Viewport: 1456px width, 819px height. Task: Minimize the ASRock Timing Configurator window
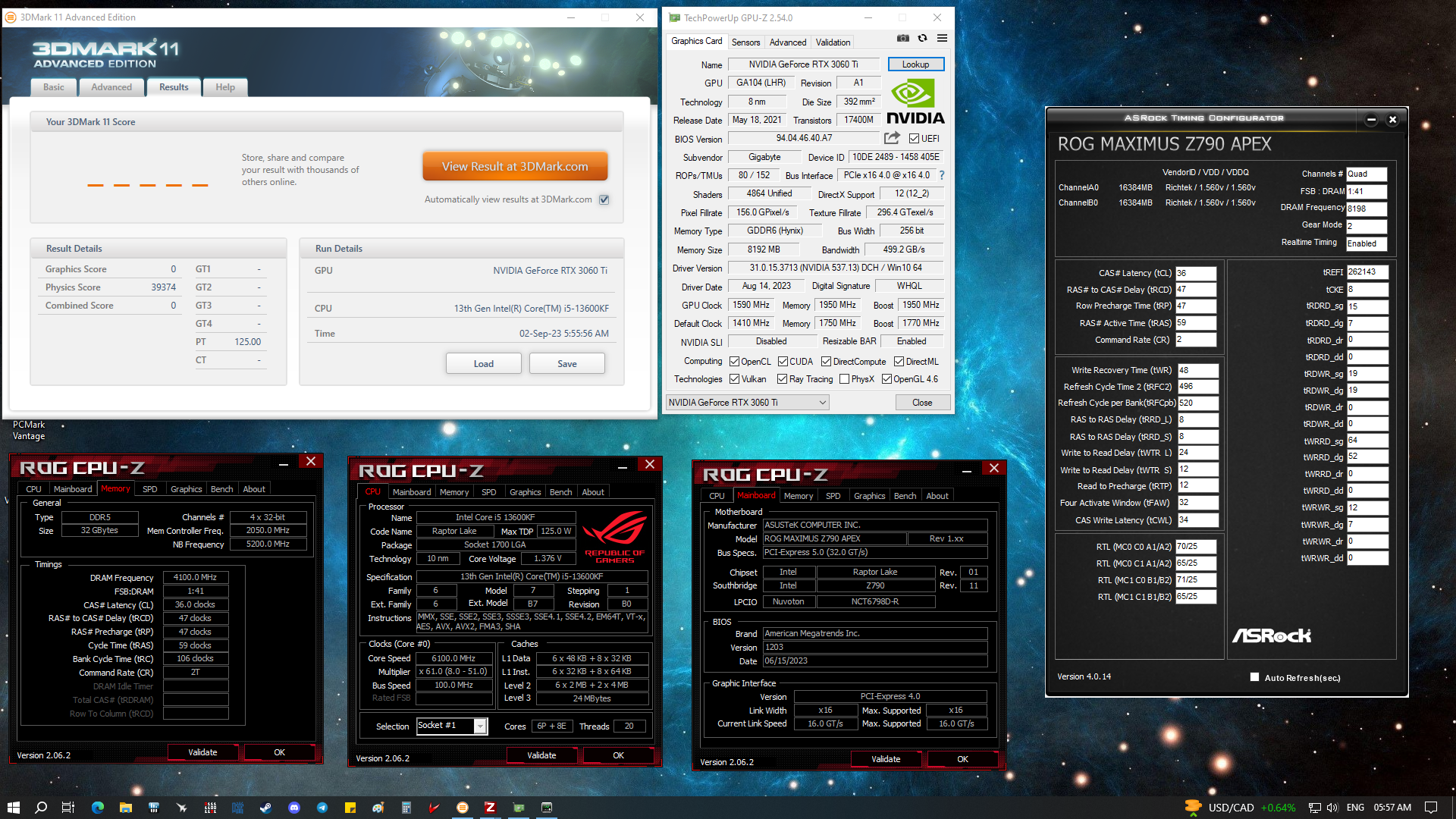(1371, 119)
